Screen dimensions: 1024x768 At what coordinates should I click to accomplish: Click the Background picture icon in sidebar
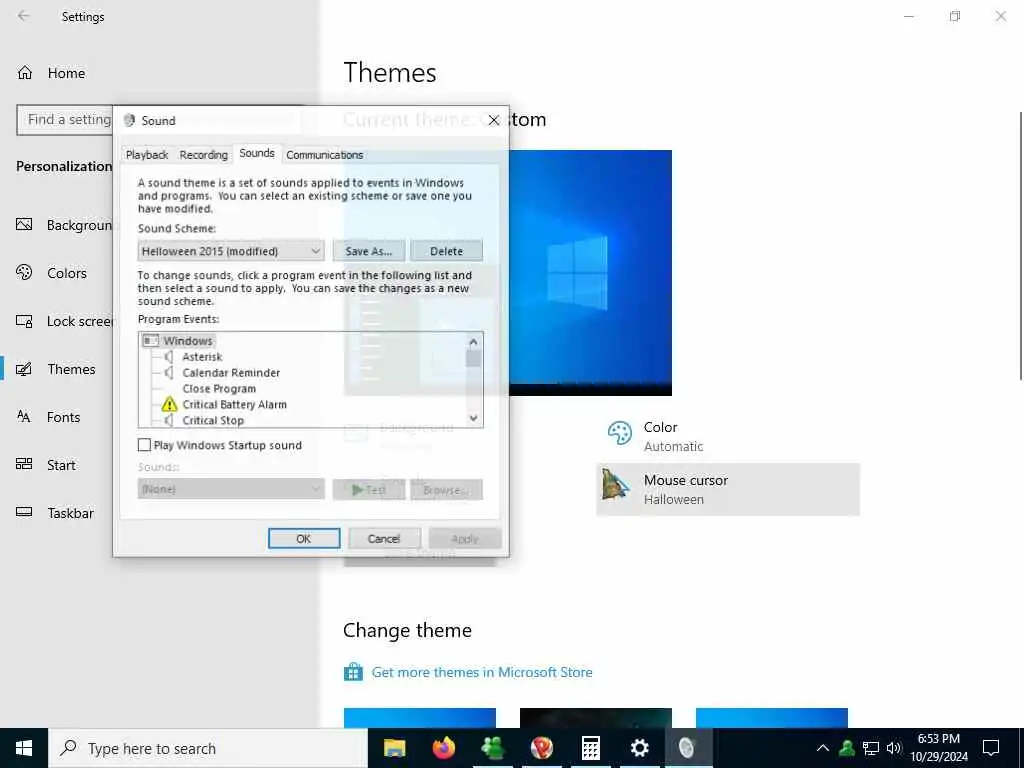(24, 225)
